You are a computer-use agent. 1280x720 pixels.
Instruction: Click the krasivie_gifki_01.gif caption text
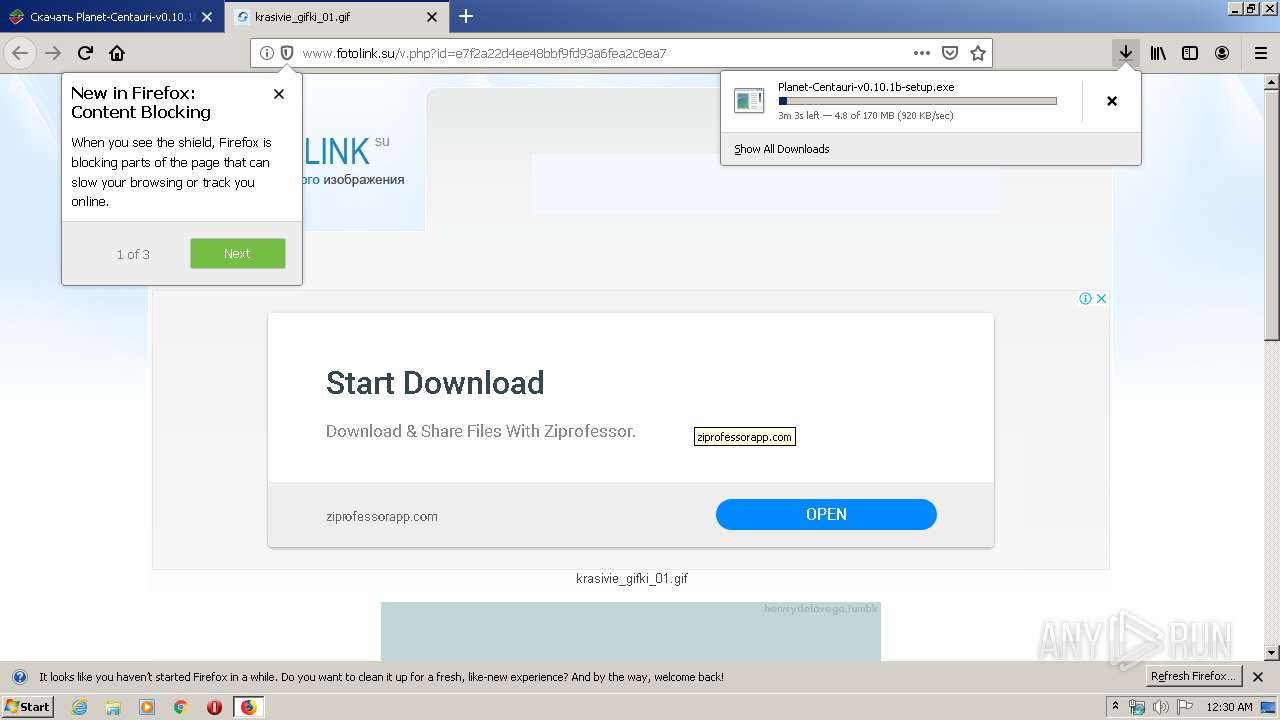click(x=632, y=578)
